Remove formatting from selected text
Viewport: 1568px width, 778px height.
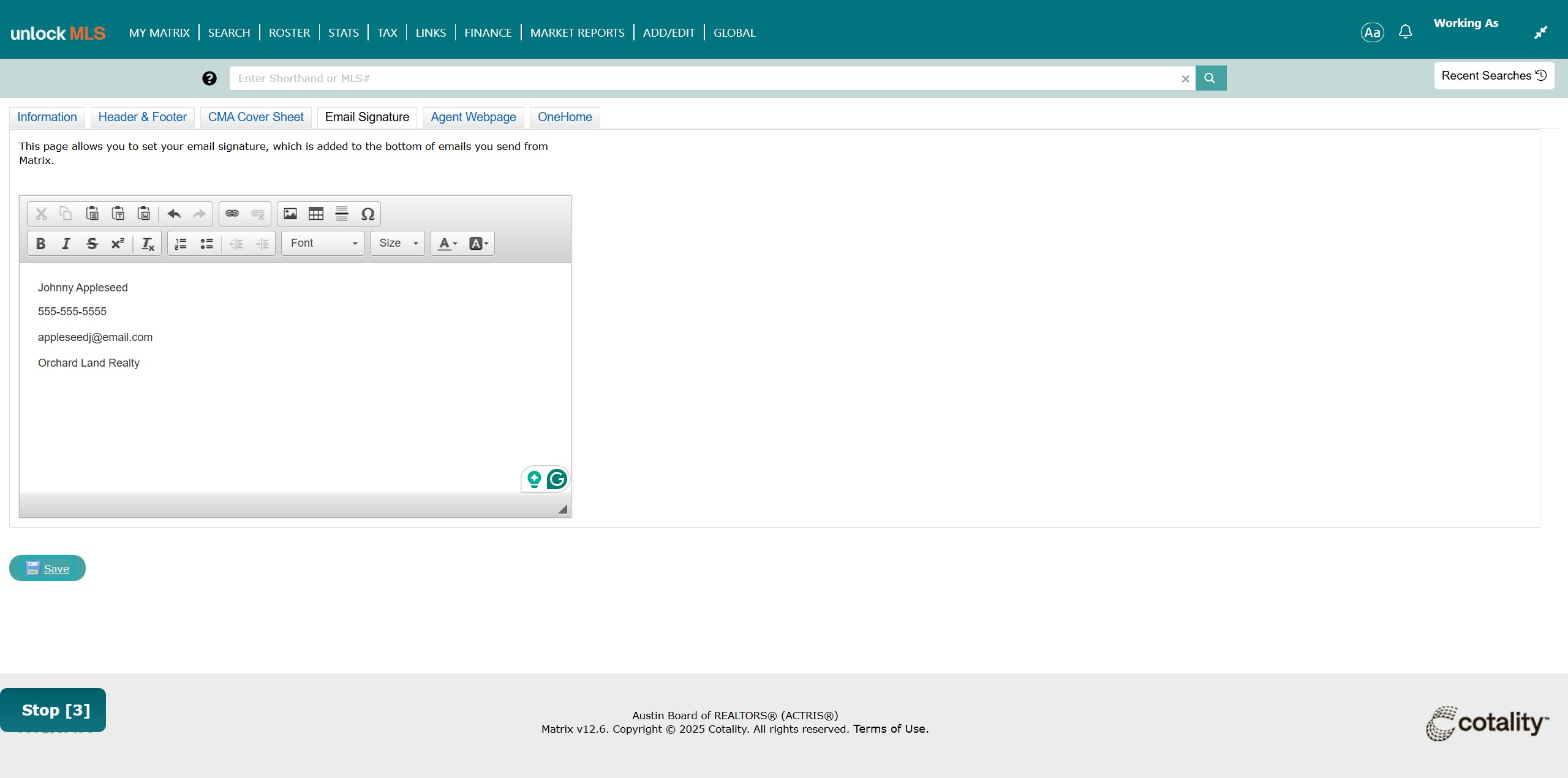tap(148, 244)
